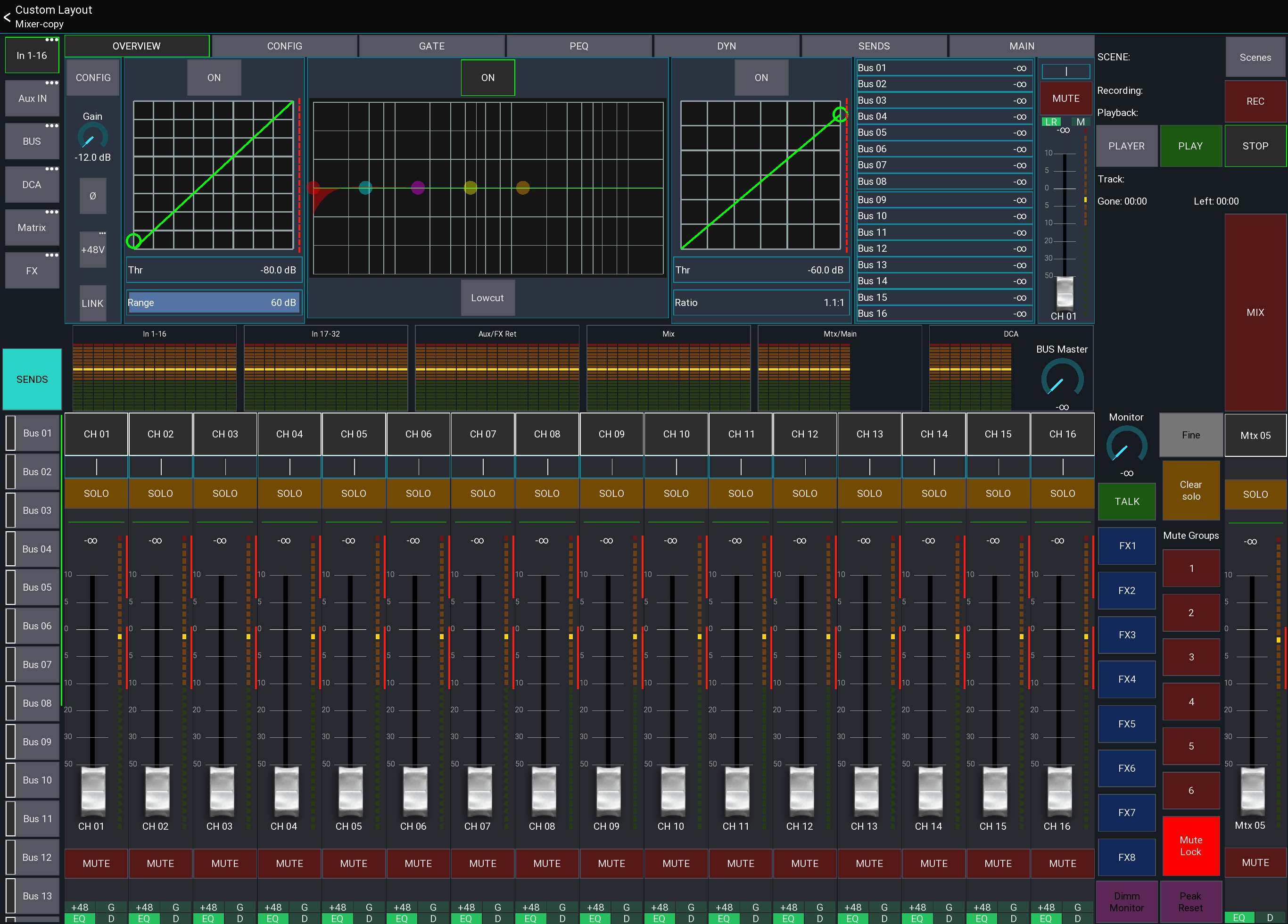The height and width of the screenshot is (924, 1288).
Task: Enable +48V phantom power
Action: click(92, 249)
